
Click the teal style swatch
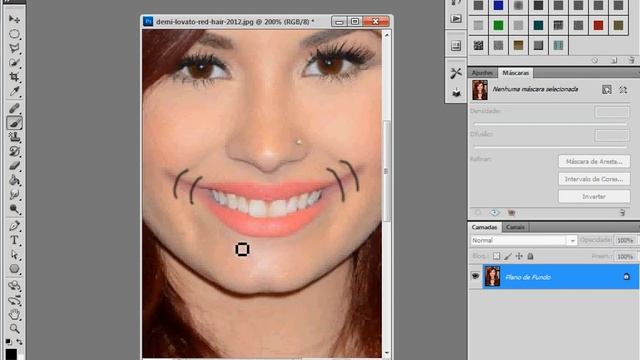[538, 26]
